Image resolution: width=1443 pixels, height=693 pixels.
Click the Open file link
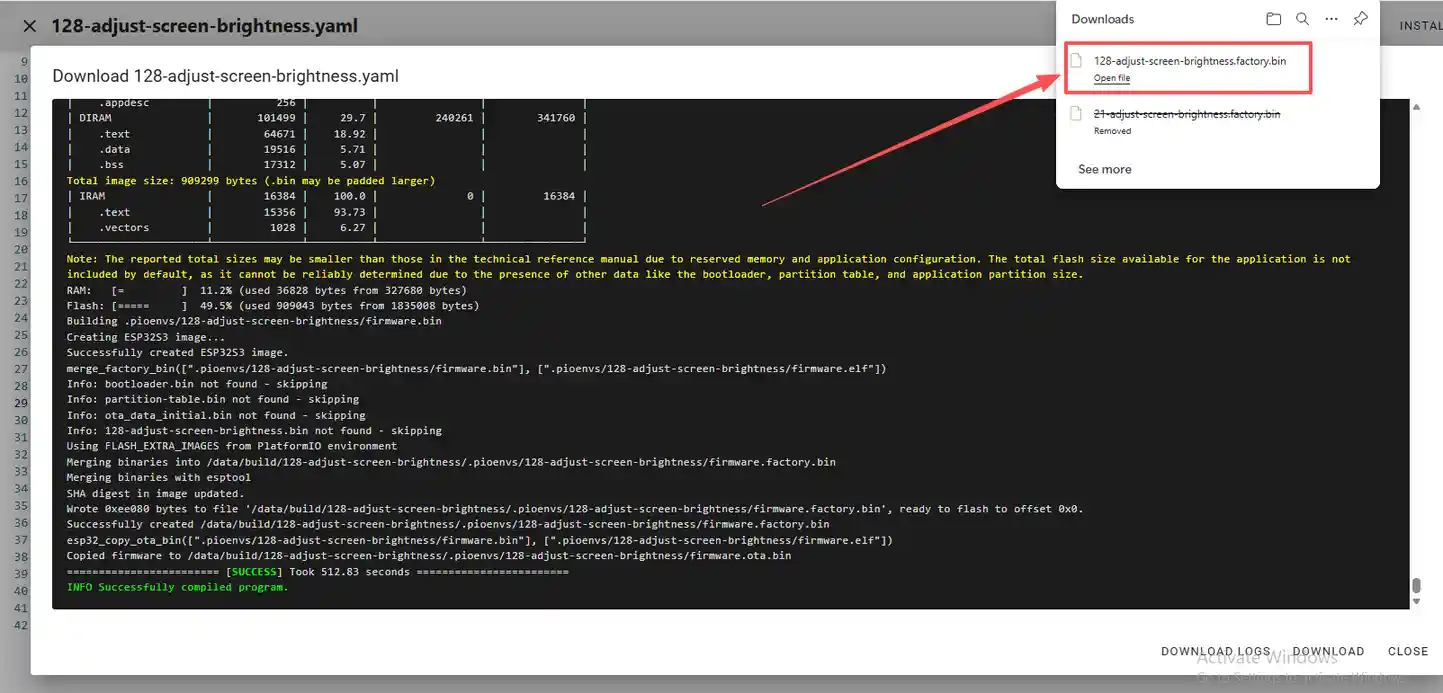coord(1112,78)
